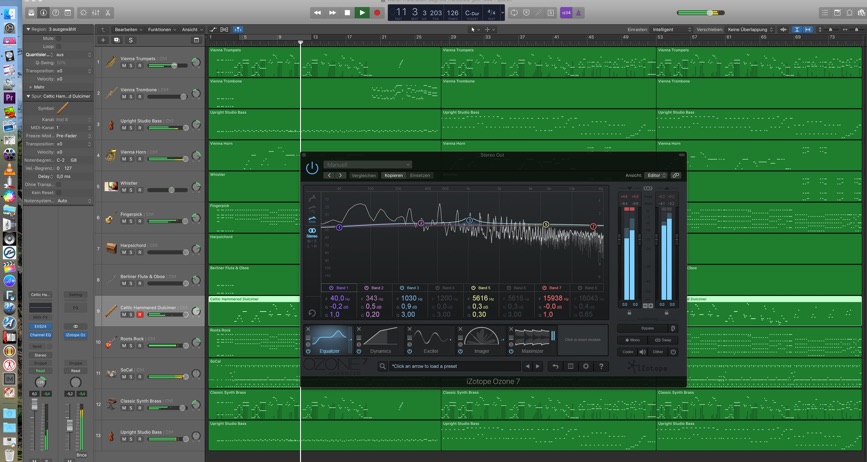Viewport: 867px width, 462px height.
Task: Click Mono button in Ozone
Action: tap(632, 340)
